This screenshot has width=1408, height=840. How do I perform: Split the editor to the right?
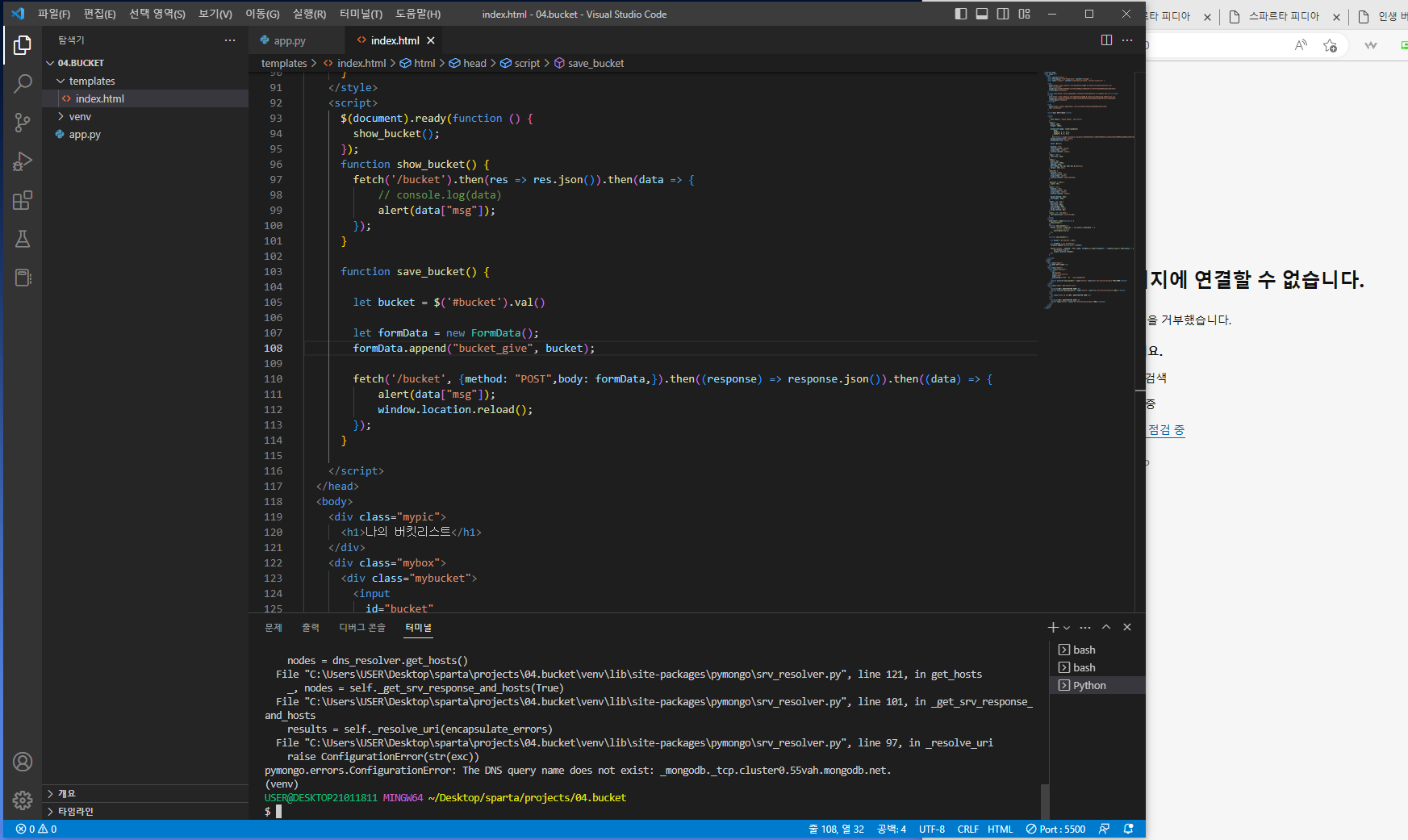pyautogui.click(x=1106, y=40)
